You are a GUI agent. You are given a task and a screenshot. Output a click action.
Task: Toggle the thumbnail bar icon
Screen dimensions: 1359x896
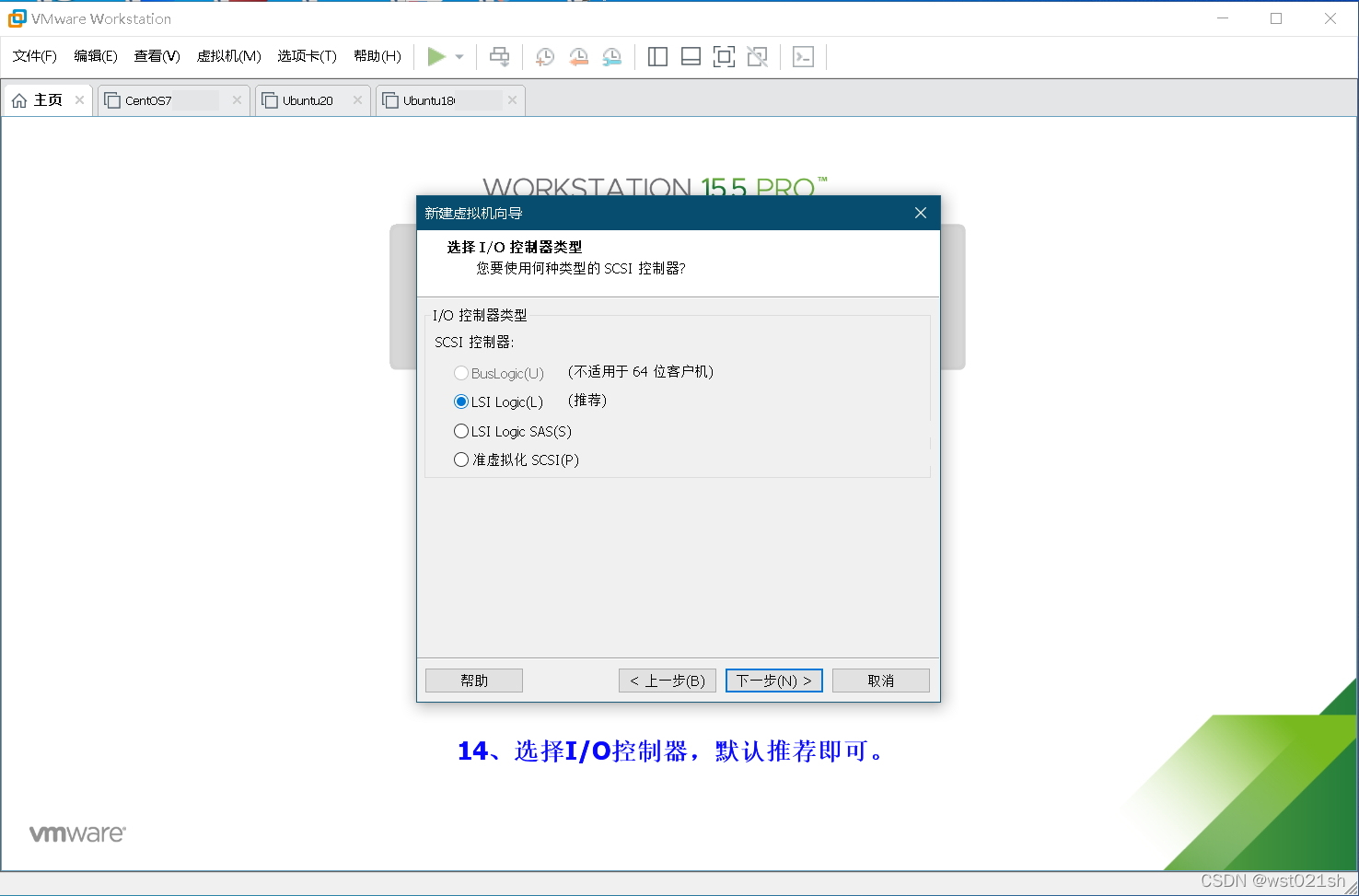691,57
